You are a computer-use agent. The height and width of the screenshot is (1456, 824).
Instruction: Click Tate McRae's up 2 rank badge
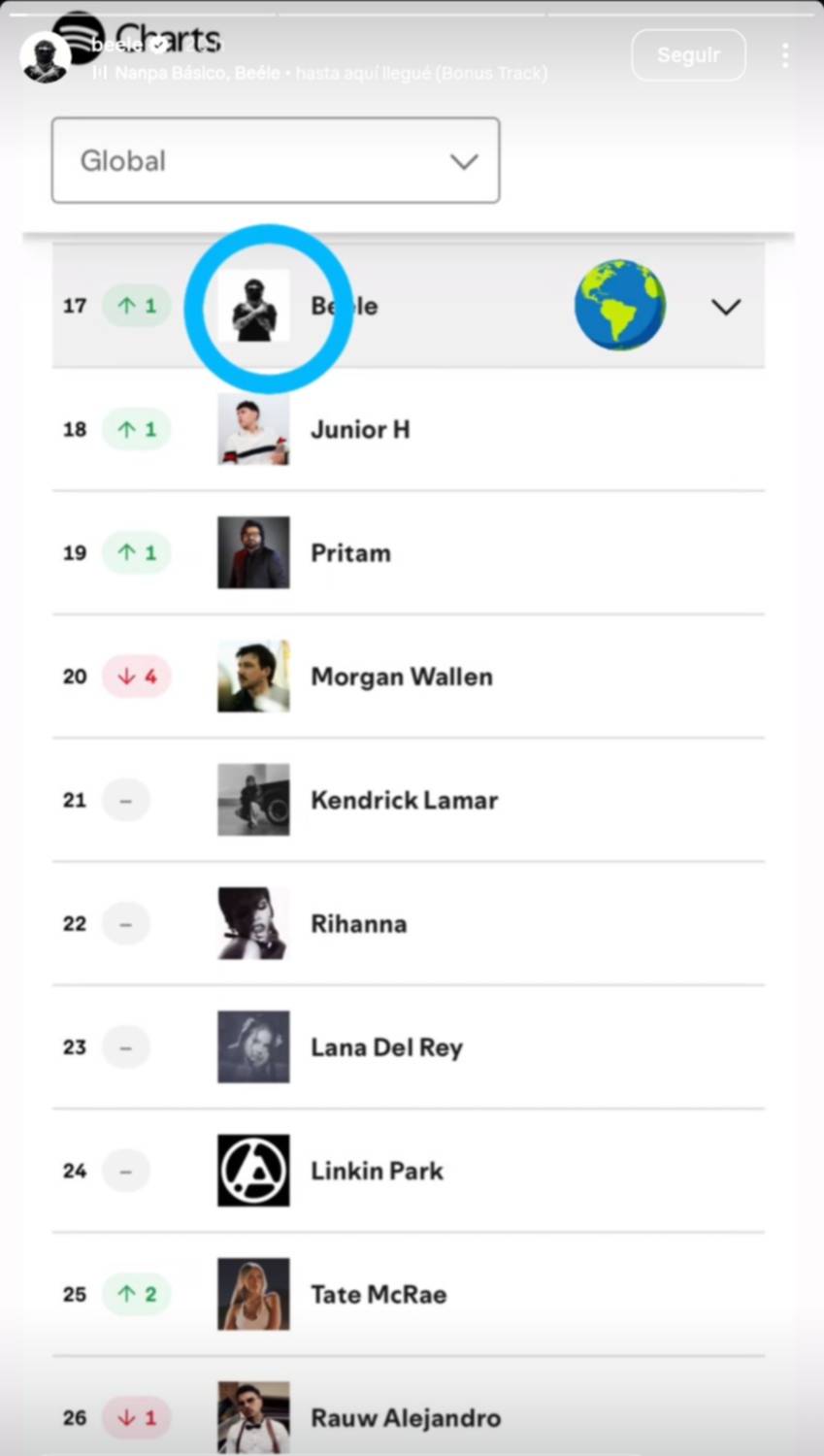pyautogui.click(x=137, y=1294)
